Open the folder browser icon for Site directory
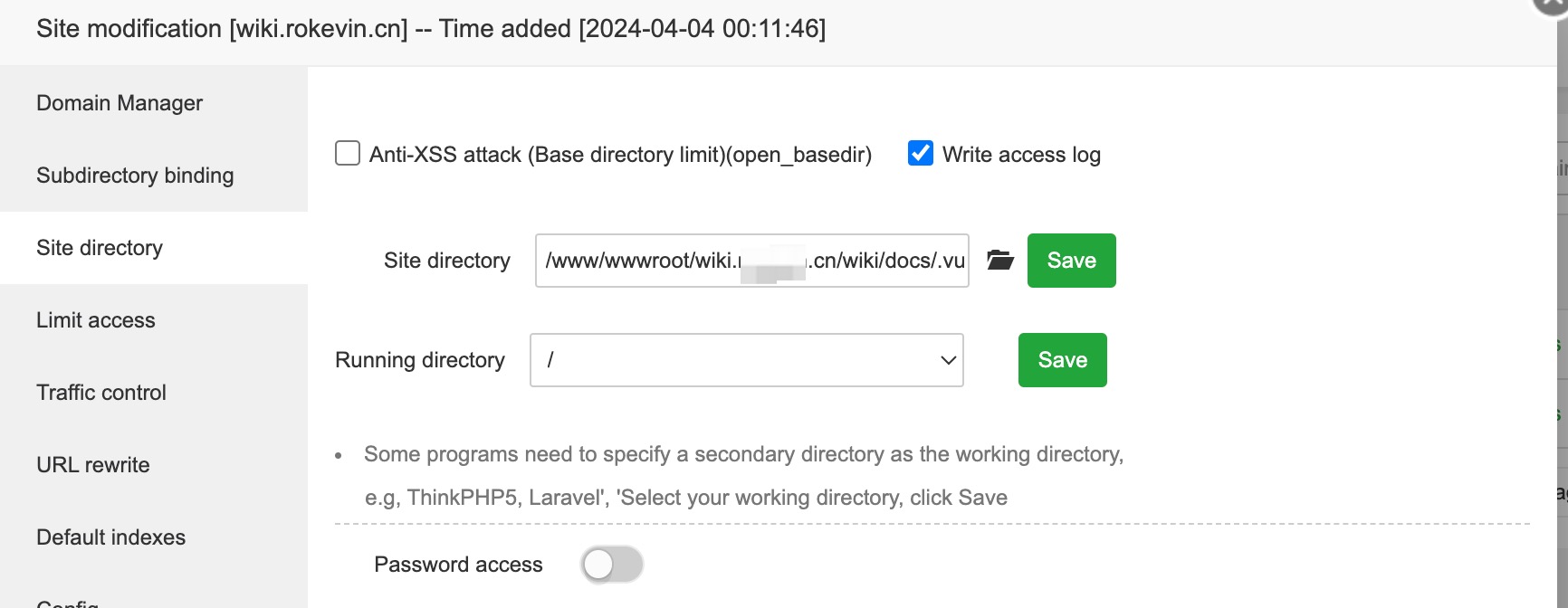This screenshot has width=1568, height=608. click(x=999, y=261)
